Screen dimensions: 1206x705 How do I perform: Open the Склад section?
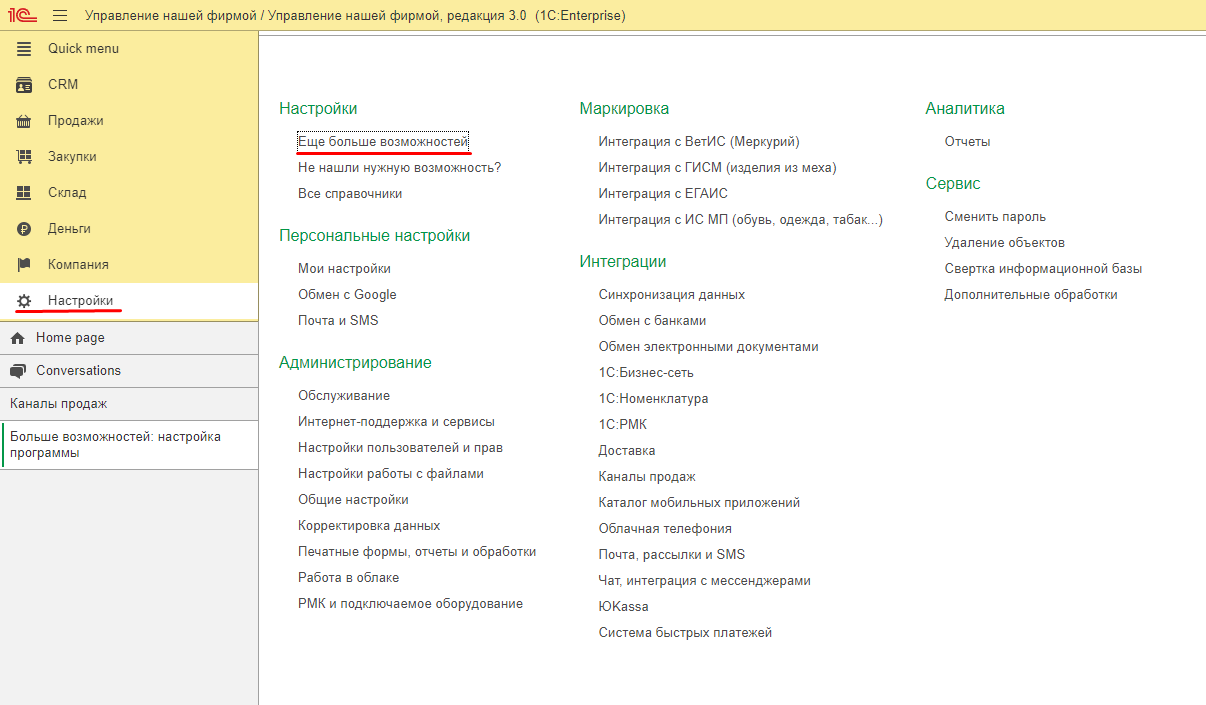click(129, 193)
